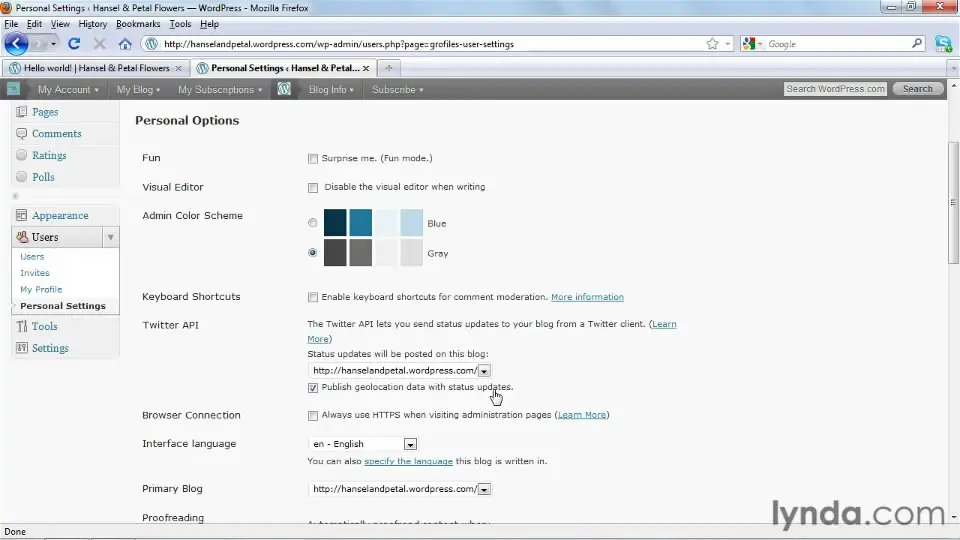Enable keyboard shortcuts for comment moderation
The height and width of the screenshot is (540, 960).
pos(313,297)
